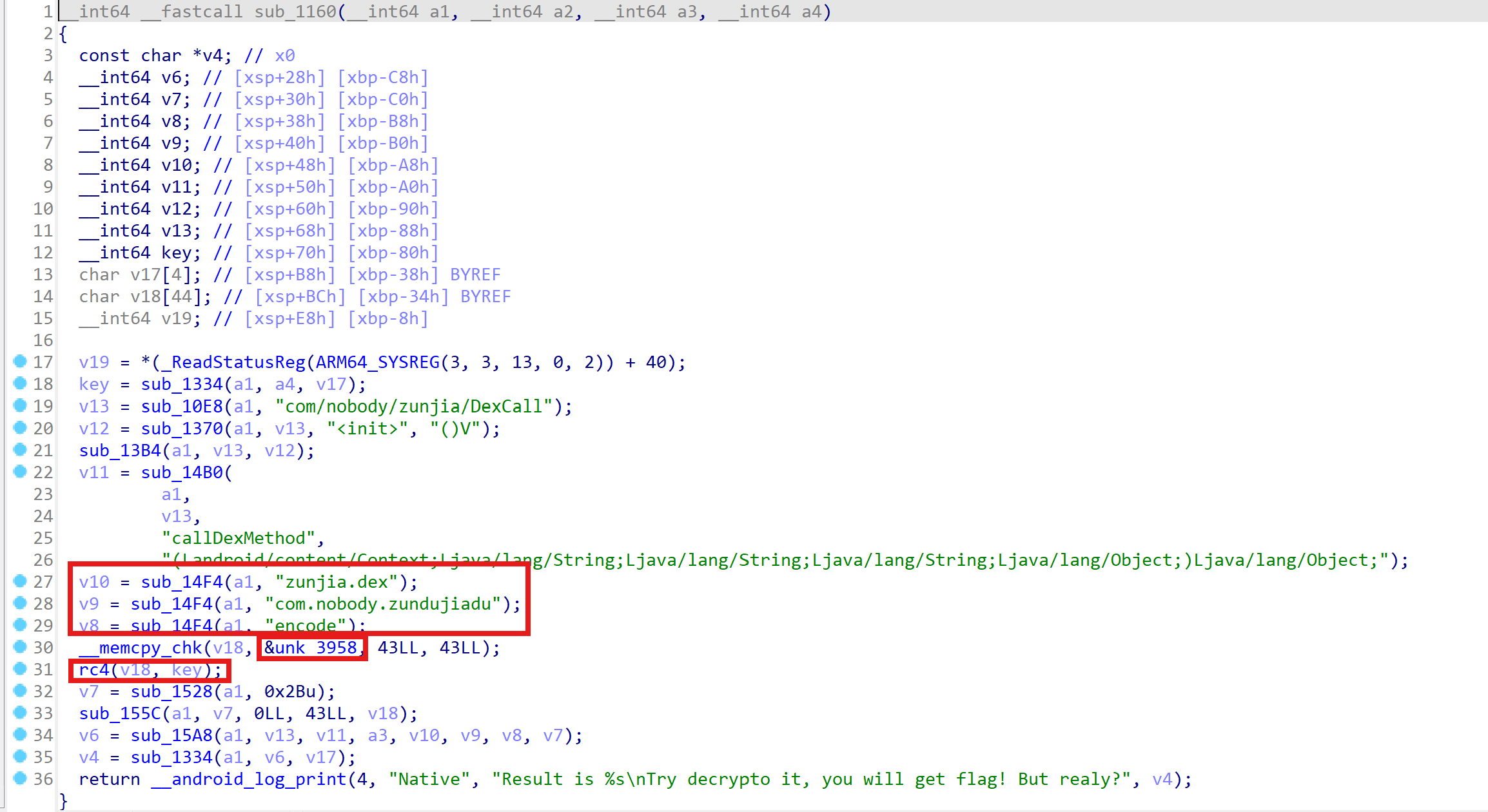Click the sub_1160 function name in header

coord(295,12)
